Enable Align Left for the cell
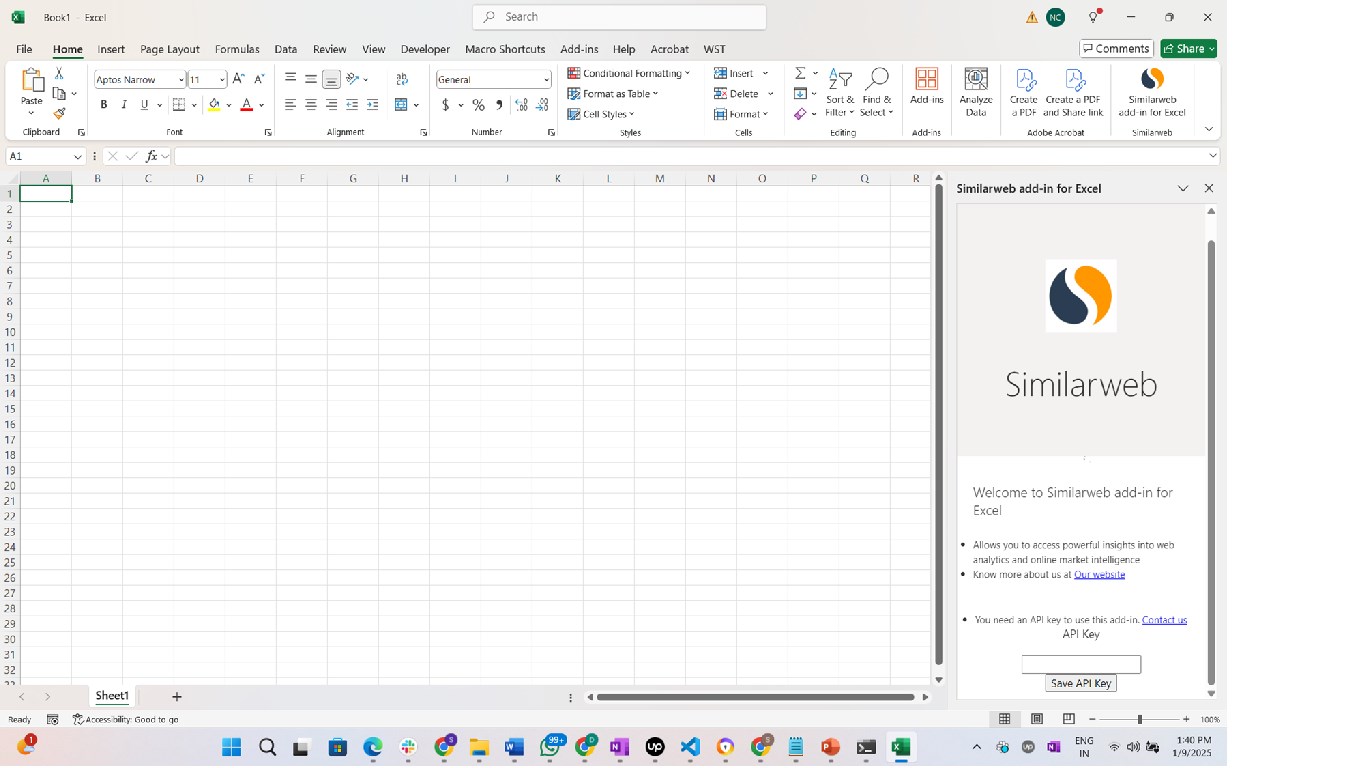Screen dimensions: 1366x768 click(290, 105)
